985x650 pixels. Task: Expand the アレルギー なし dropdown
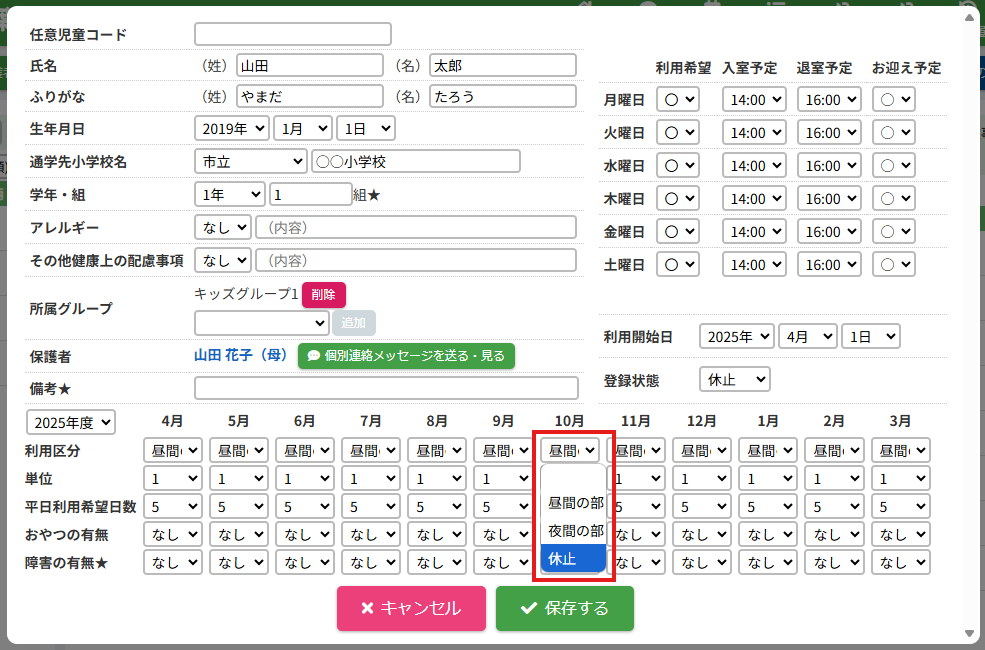[x=222, y=227]
